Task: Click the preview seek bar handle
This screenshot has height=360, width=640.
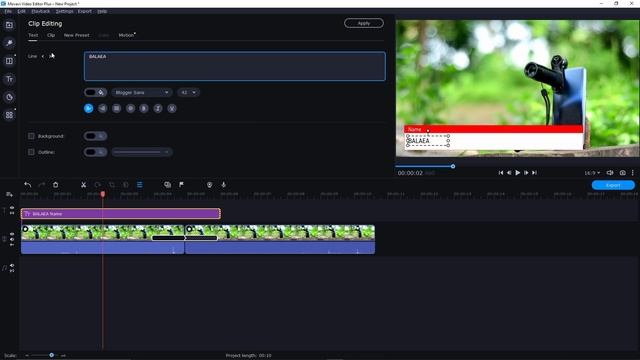Action: (453, 166)
